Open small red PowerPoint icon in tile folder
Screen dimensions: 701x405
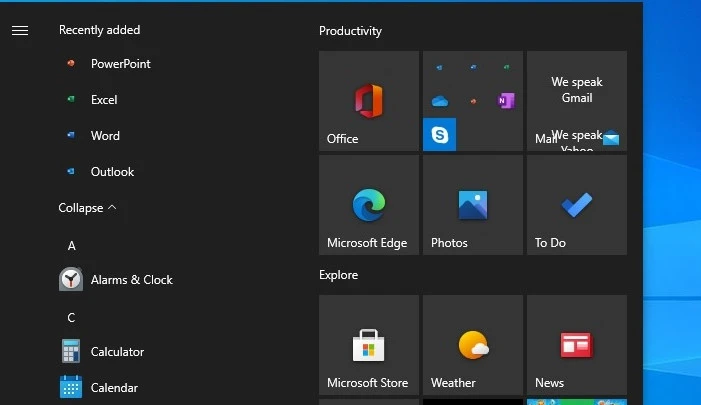(x=473, y=101)
